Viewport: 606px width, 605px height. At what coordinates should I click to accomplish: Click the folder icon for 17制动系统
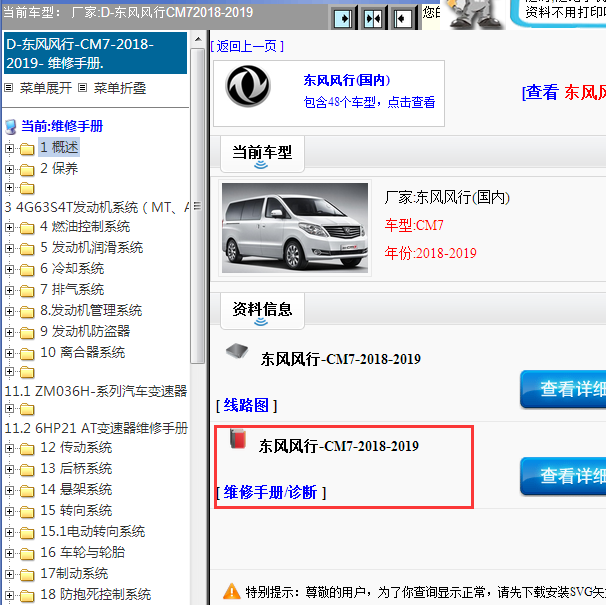27,574
